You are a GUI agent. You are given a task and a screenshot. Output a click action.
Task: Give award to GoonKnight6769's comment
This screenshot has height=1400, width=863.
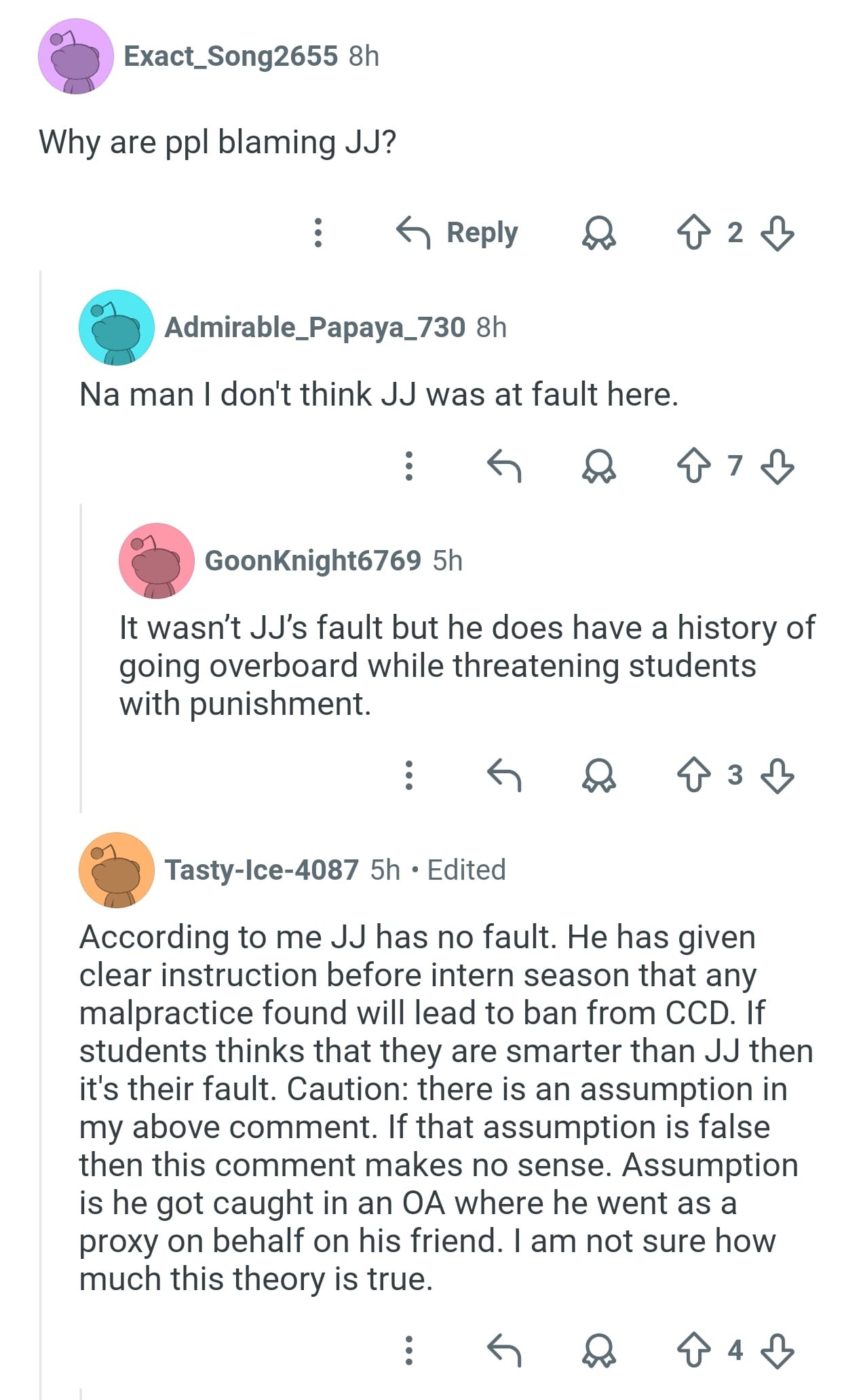pos(599,775)
